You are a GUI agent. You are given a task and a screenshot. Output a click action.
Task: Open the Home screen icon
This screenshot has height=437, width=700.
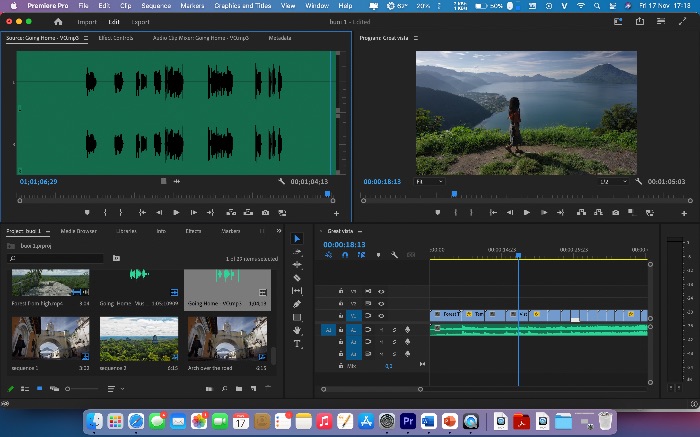coord(58,22)
